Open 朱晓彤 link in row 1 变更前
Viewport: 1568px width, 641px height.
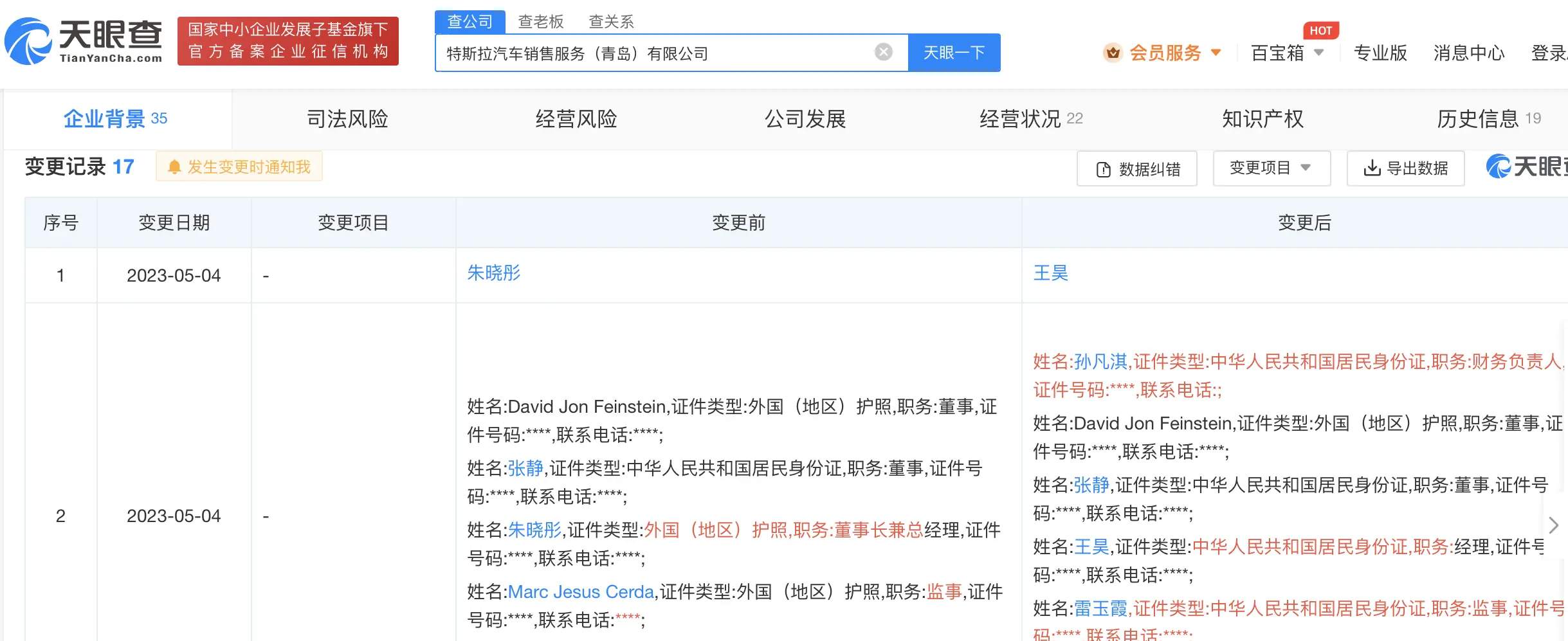pos(494,273)
